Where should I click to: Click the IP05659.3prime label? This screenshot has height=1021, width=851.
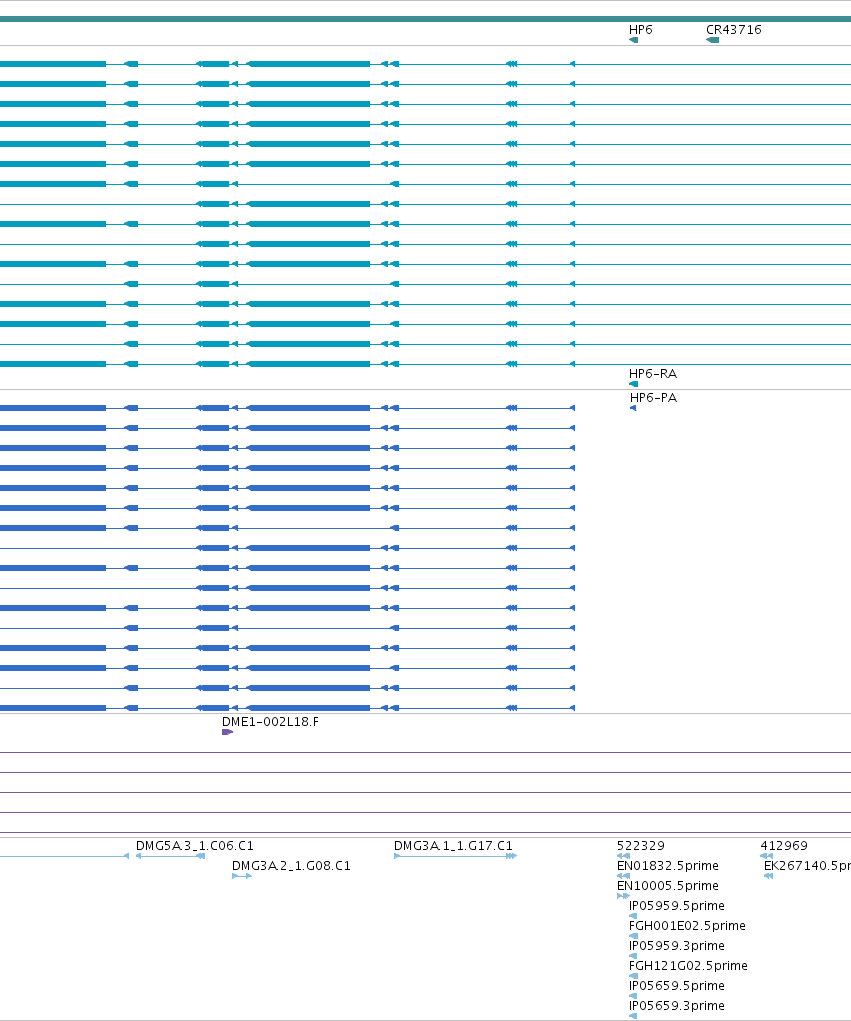coord(677,1006)
